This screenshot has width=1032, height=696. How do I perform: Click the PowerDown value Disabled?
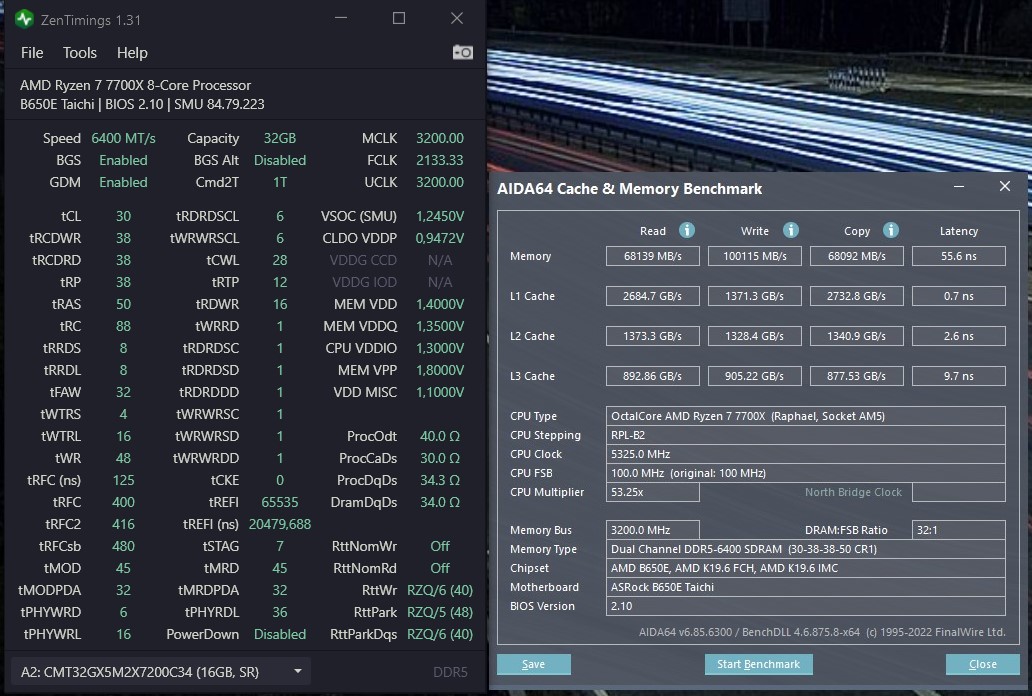point(280,634)
